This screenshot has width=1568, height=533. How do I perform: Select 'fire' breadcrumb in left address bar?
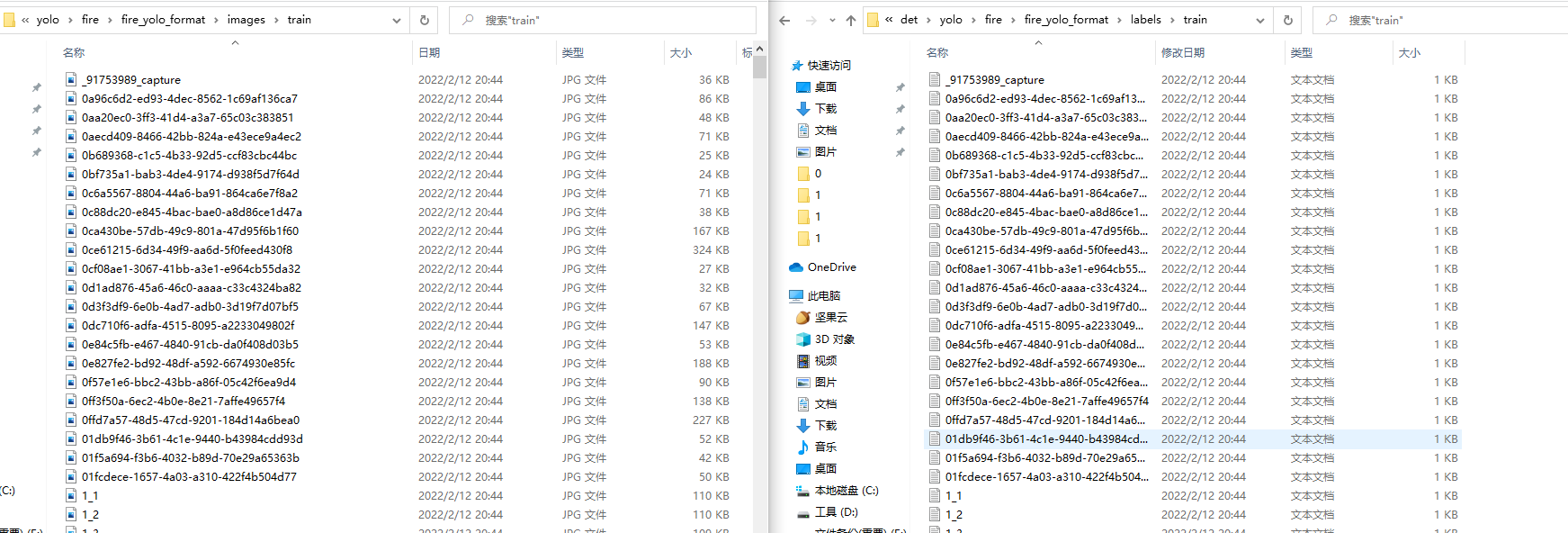[x=90, y=20]
